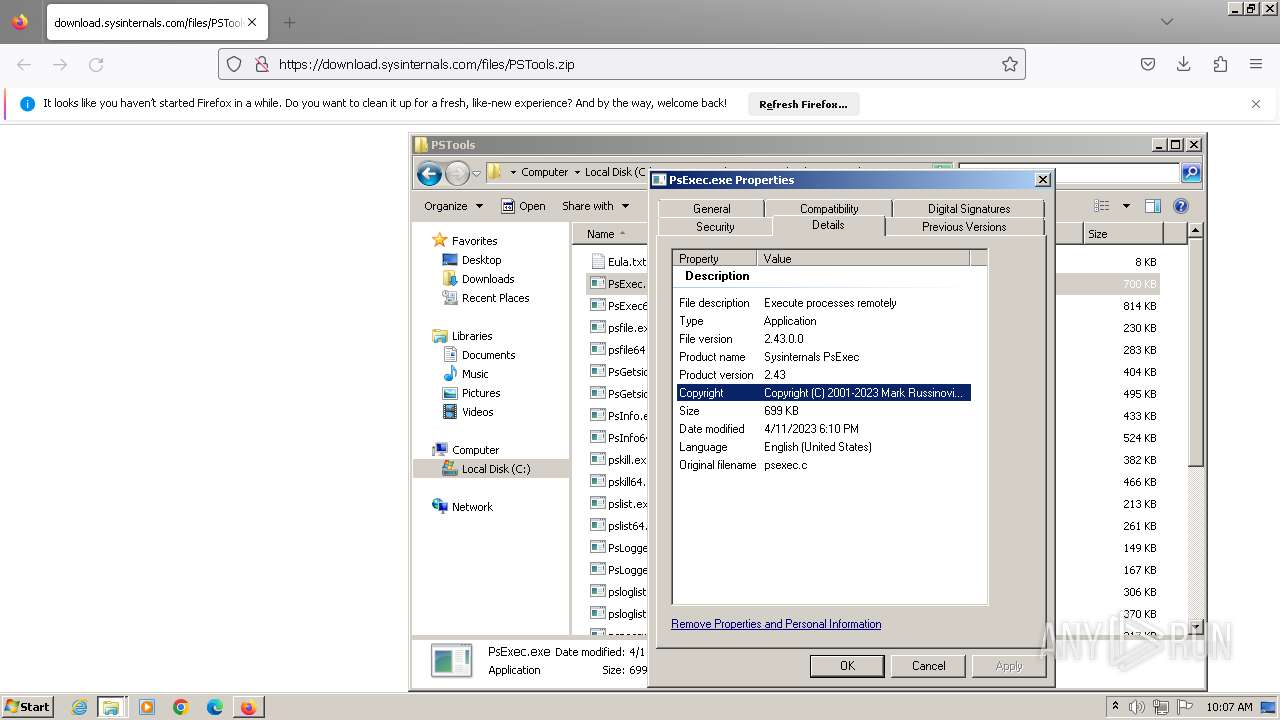The height and width of the screenshot is (720, 1280).
Task: Open Pictures library
Action: (x=481, y=393)
